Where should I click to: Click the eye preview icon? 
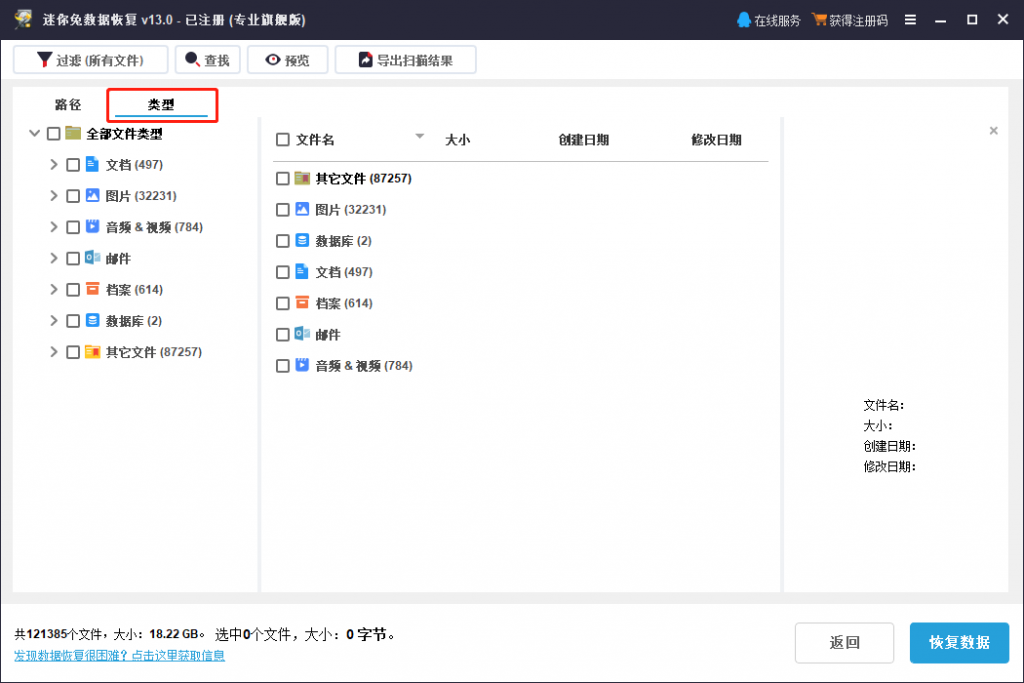pos(273,60)
